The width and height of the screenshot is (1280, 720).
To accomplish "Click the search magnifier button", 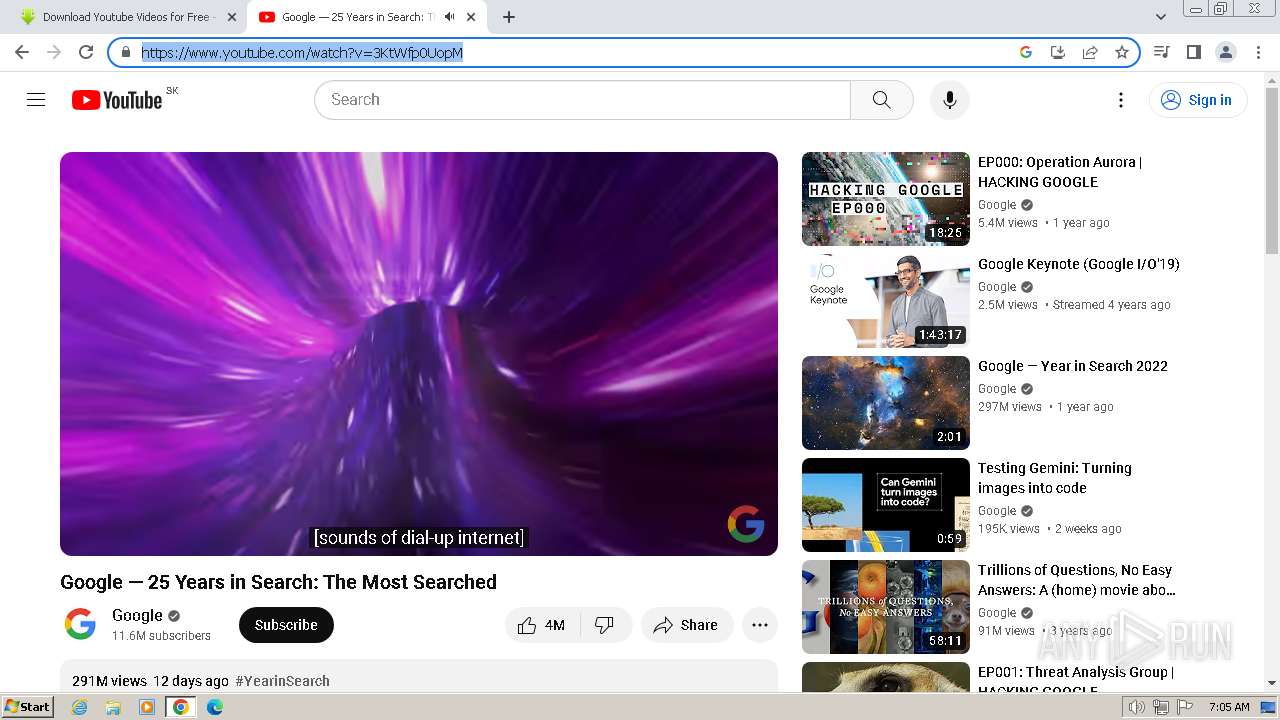I will [x=881, y=100].
